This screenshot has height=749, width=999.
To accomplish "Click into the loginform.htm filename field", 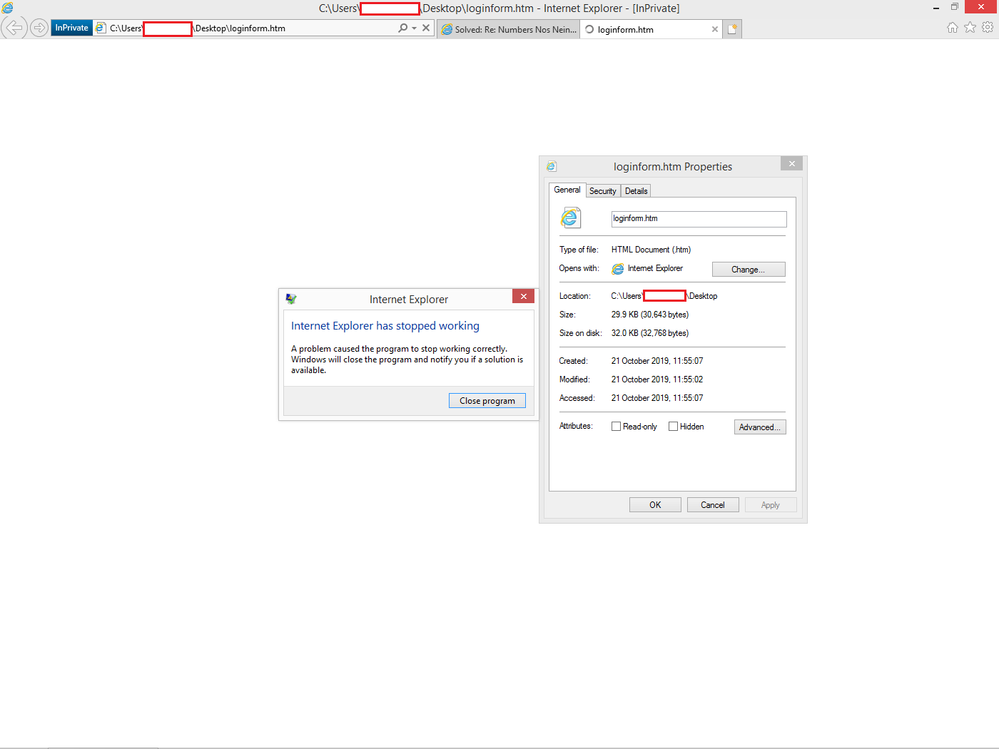I will point(698,219).
